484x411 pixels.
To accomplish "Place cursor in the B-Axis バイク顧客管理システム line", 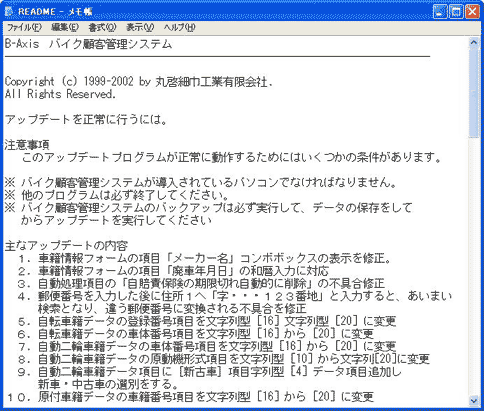I will (x=88, y=44).
